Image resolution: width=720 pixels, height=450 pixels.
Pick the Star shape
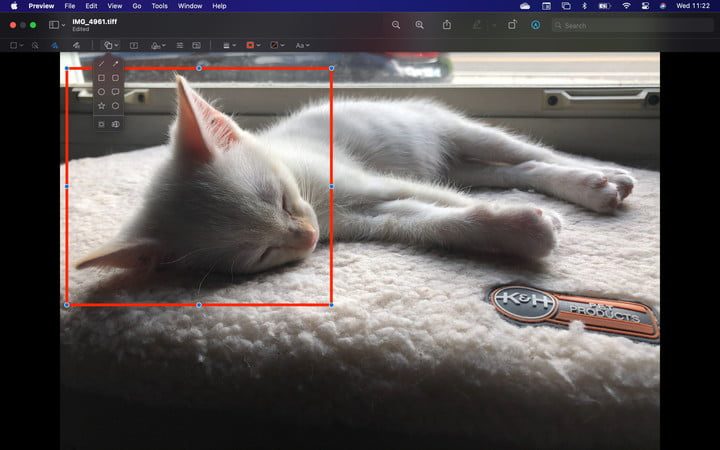[101, 106]
